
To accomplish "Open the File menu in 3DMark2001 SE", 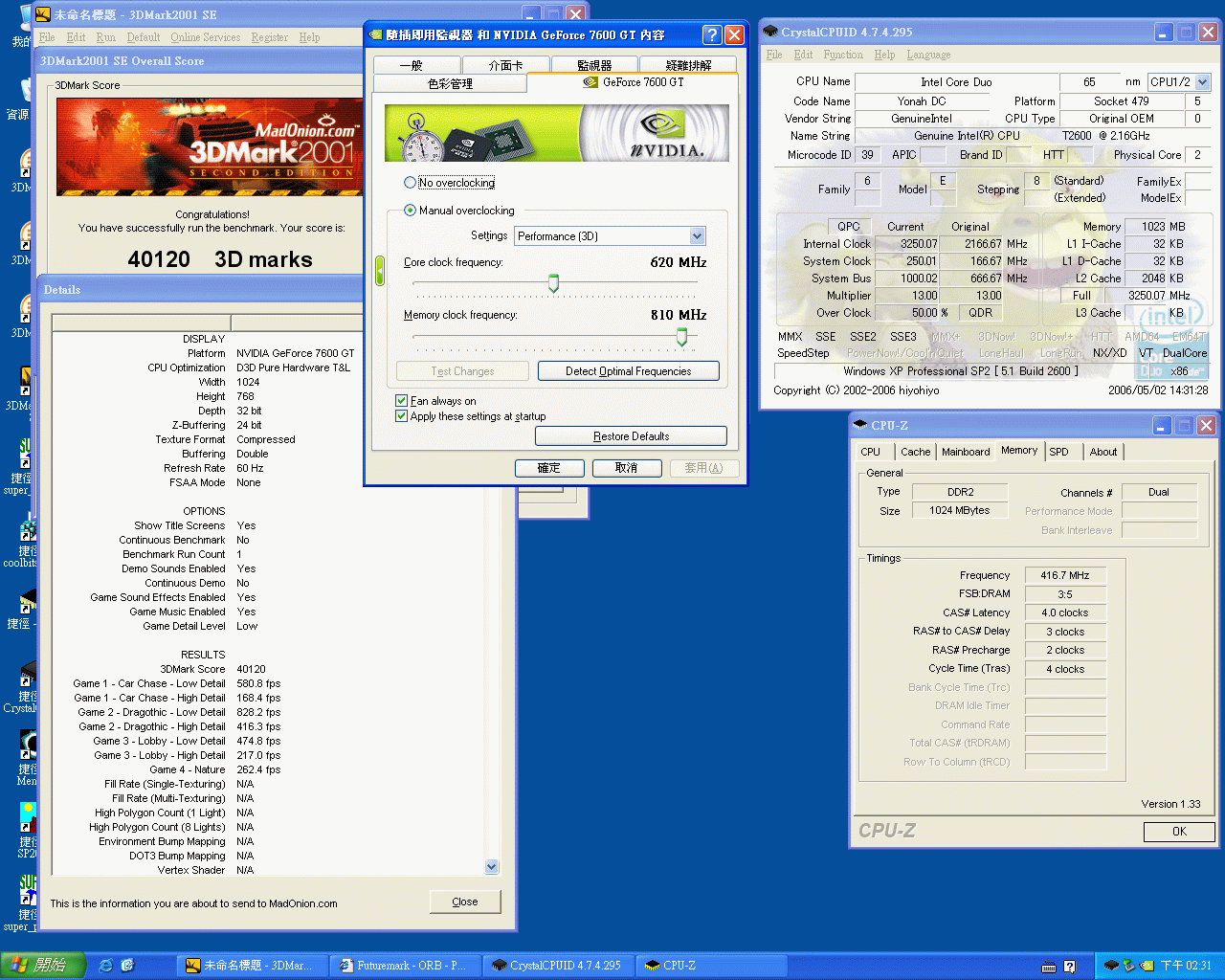I will [47, 37].
